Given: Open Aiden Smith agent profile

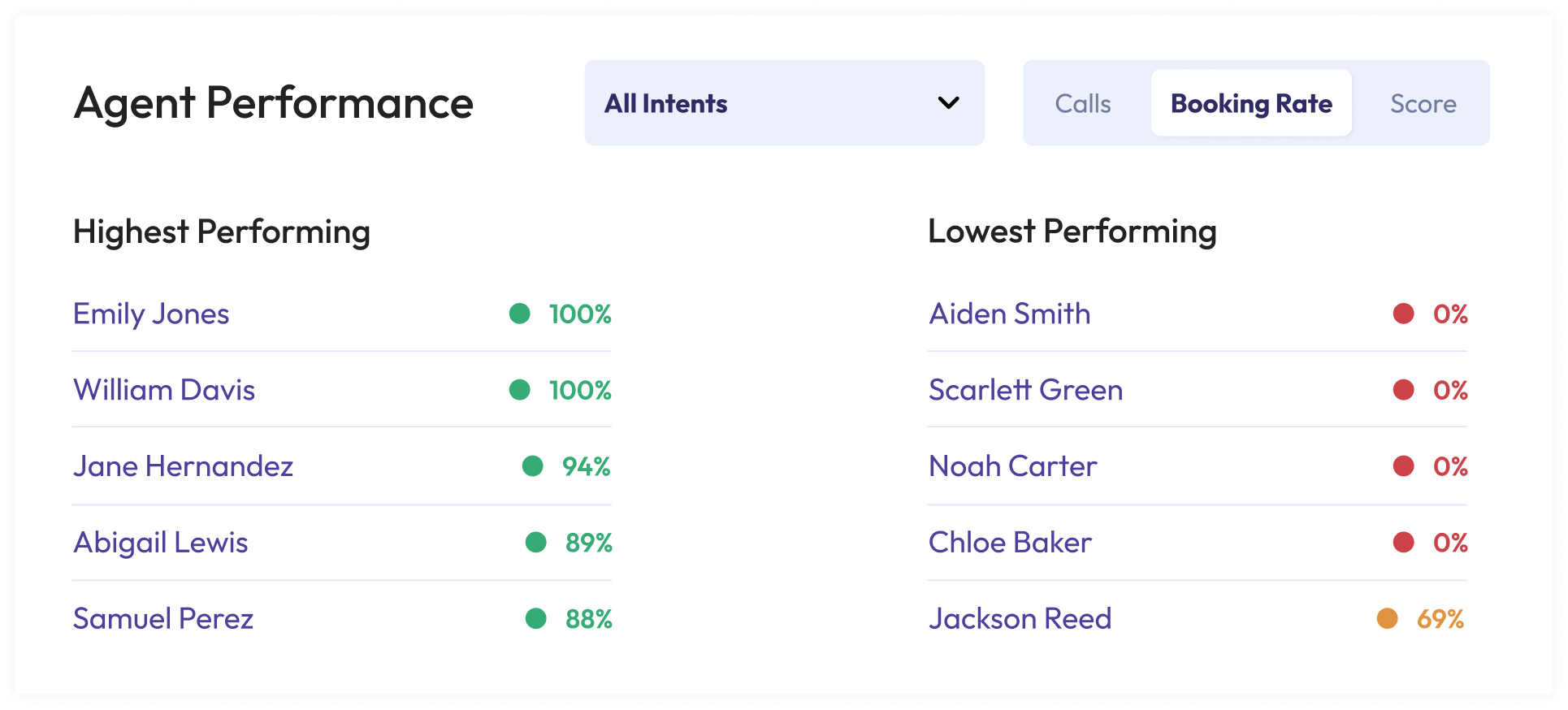Looking at the screenshot, I should tap(1009, 314).
